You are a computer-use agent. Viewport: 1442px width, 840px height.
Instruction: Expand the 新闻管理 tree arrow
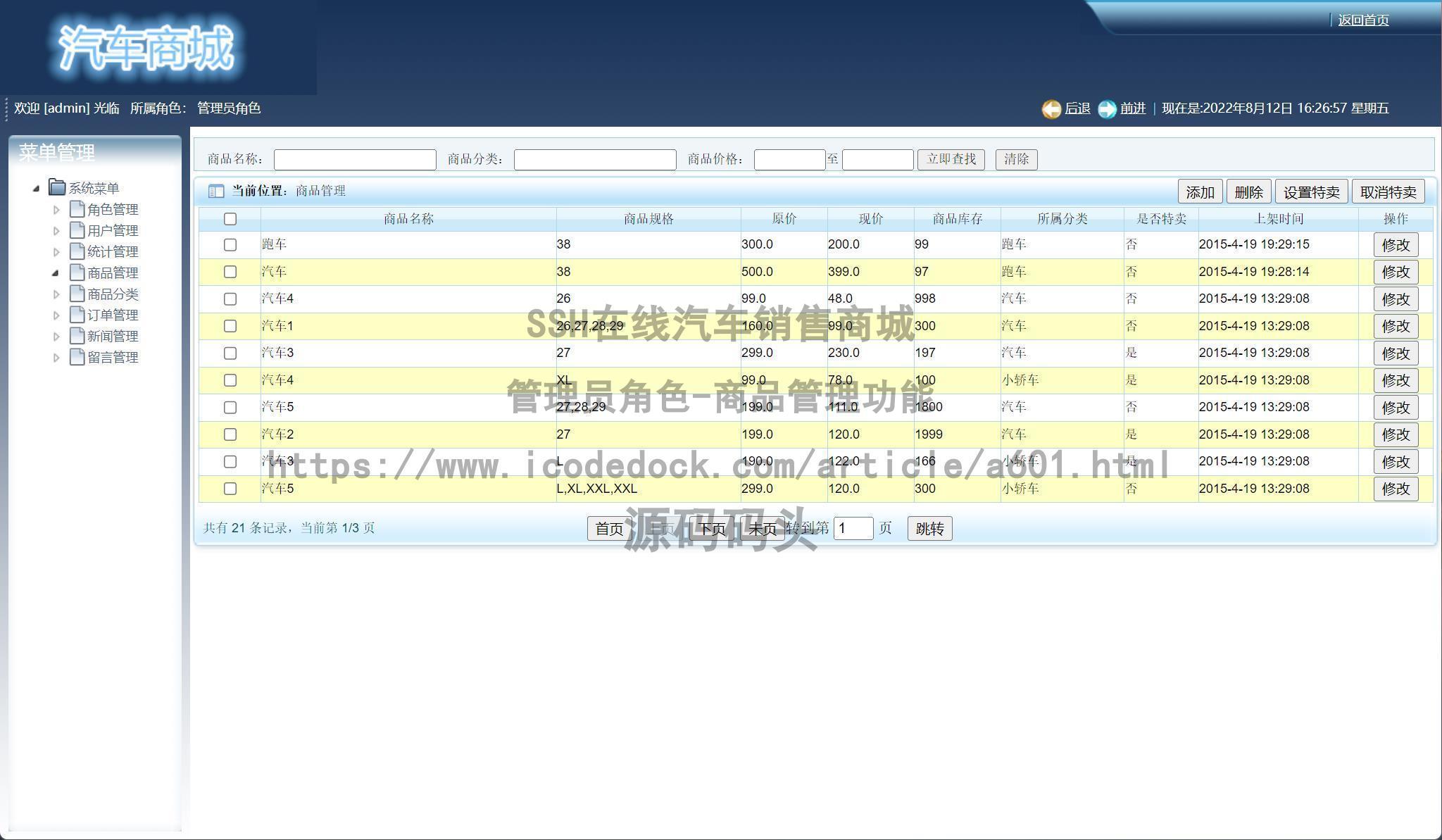pyautogui.click(x=56, y=337)
